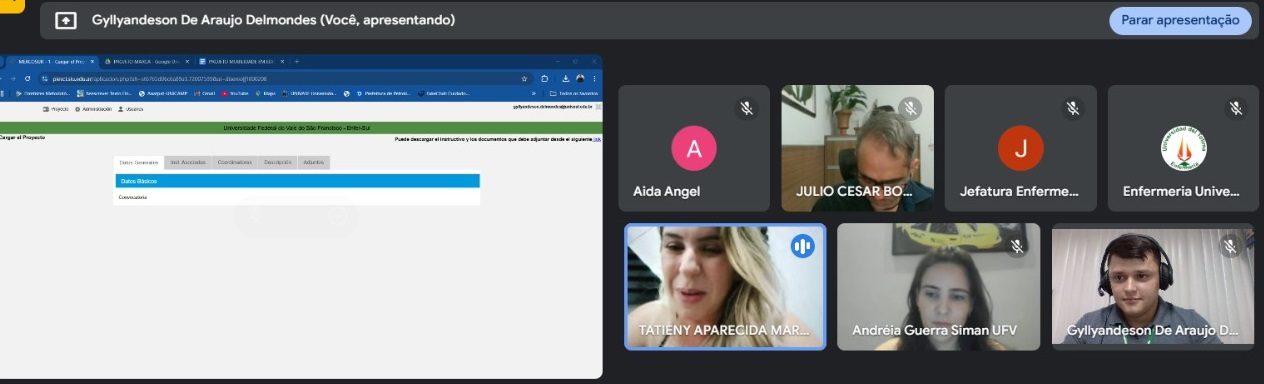Screen dimensions: 1264x384
Task: Switch to the Inst. Asociadas tab
Action: pyautogui.click(x=188, y=162)
